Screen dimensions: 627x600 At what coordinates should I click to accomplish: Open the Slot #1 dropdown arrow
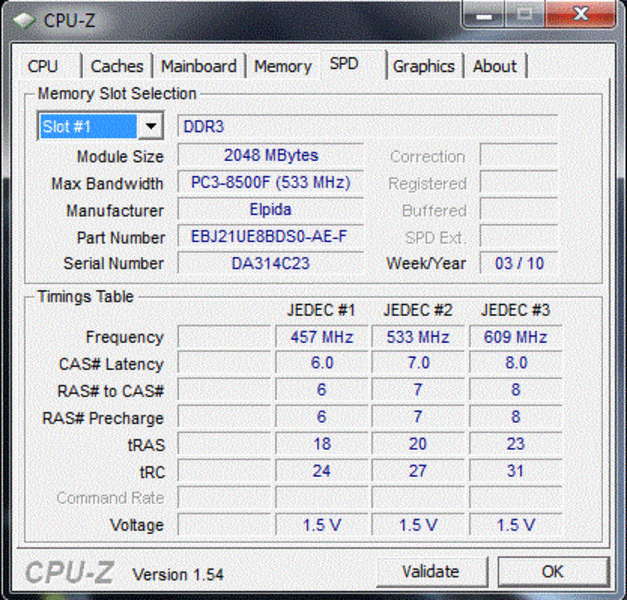[x=151, y=127]
